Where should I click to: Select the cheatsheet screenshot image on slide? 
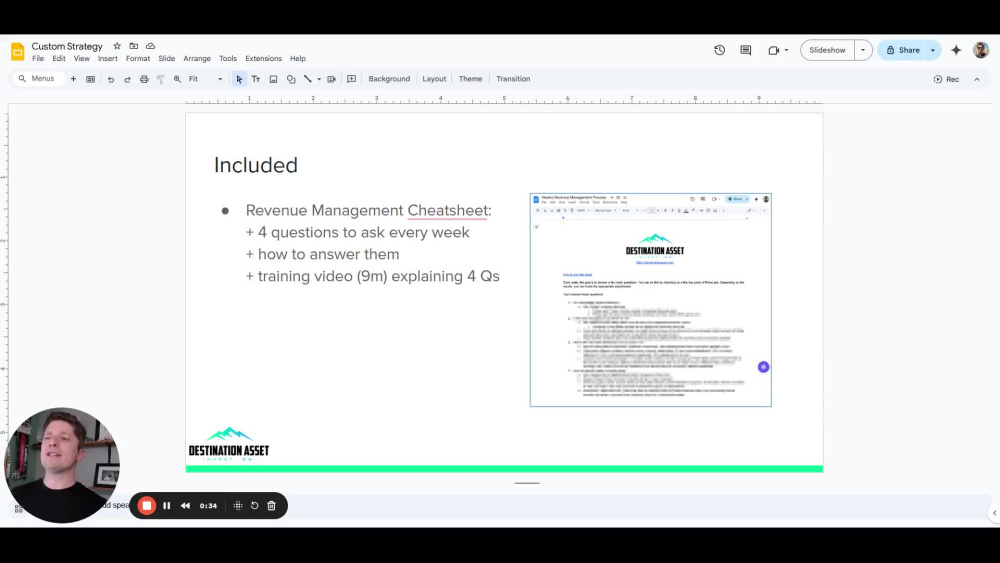click(651, 300)
